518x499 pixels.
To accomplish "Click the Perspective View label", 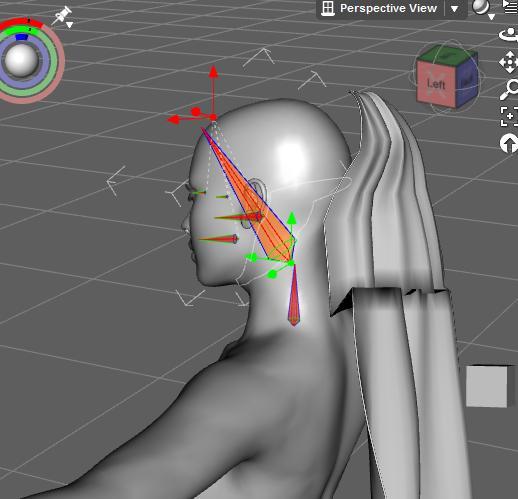I will pyautogui.click(x=388, y=8).
